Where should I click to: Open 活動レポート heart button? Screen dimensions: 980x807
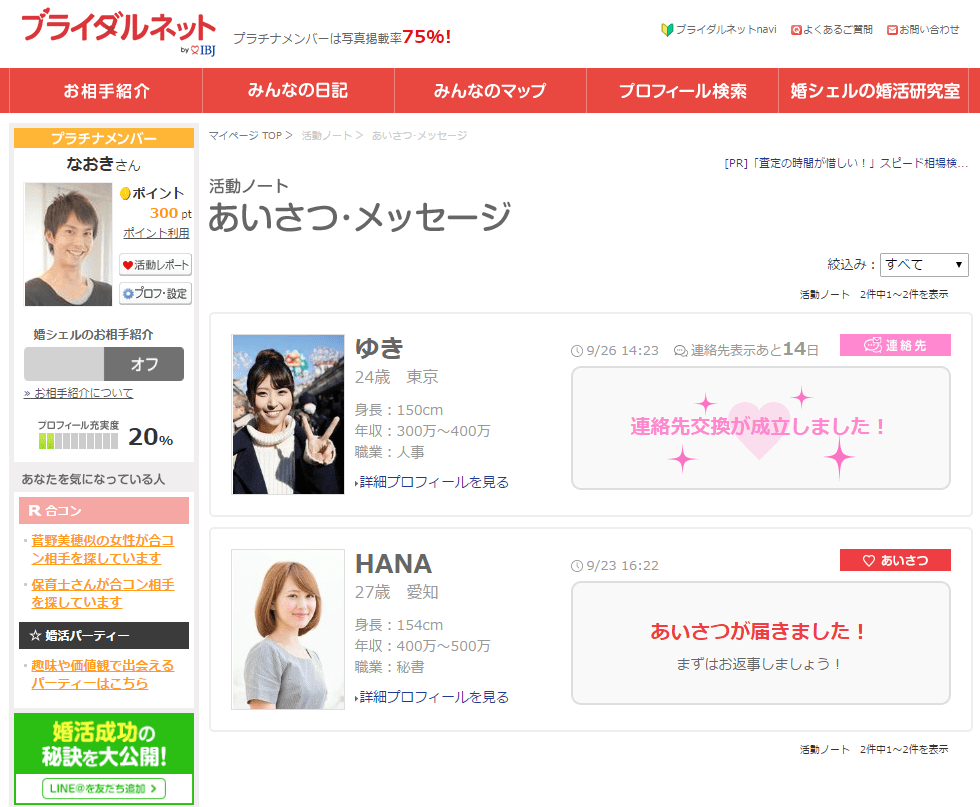[155, 265]
